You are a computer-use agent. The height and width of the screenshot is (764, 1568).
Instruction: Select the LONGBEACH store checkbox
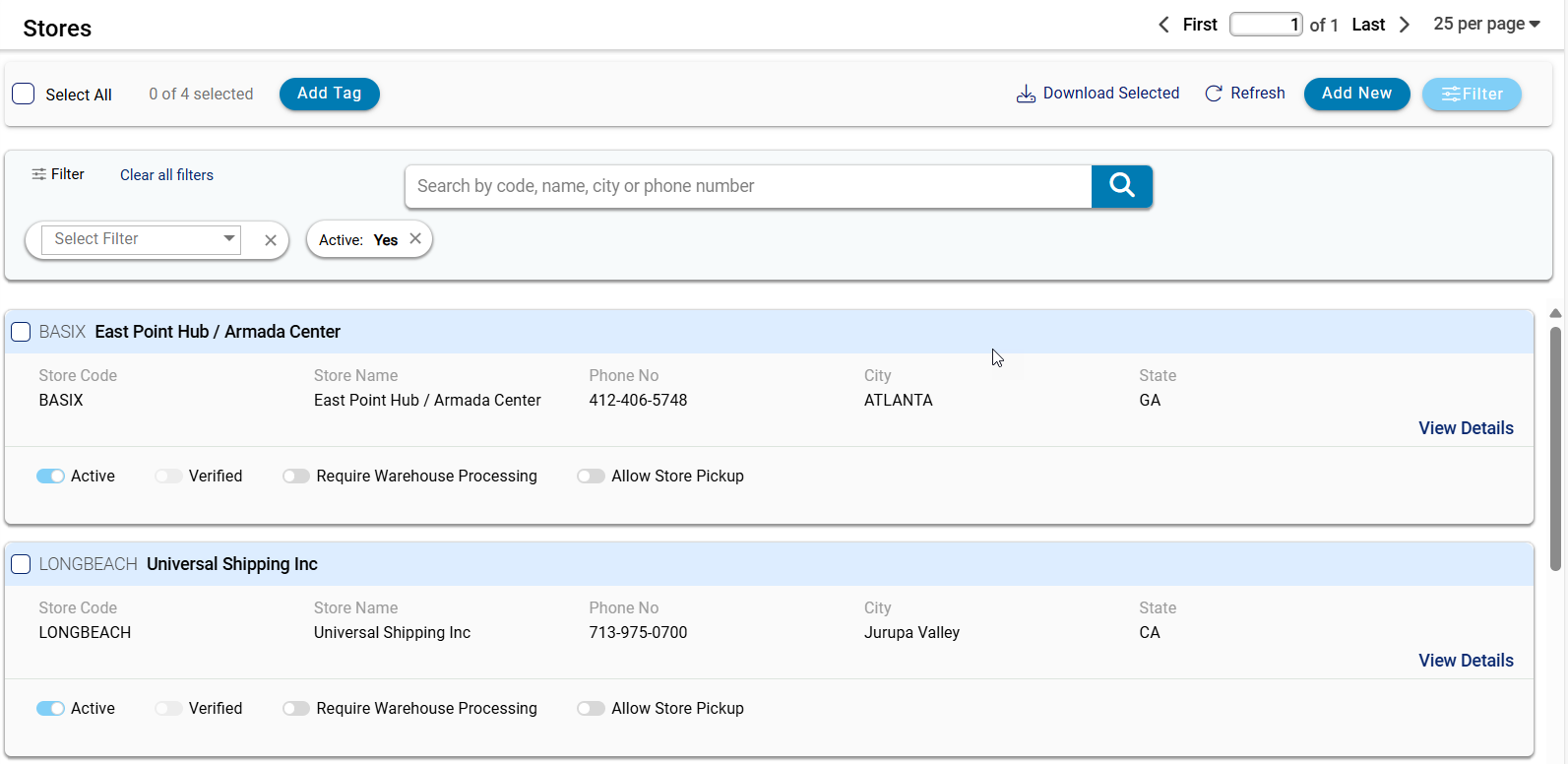coord(21,564)
